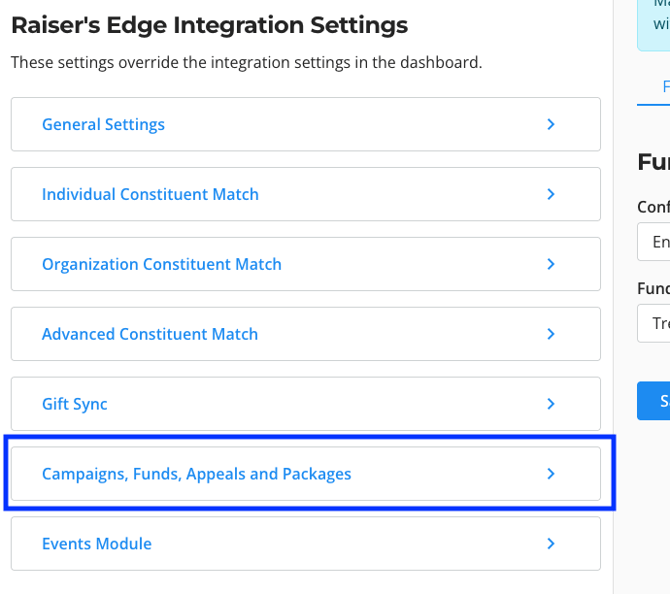Open the Events Module section label

(97, 544)
